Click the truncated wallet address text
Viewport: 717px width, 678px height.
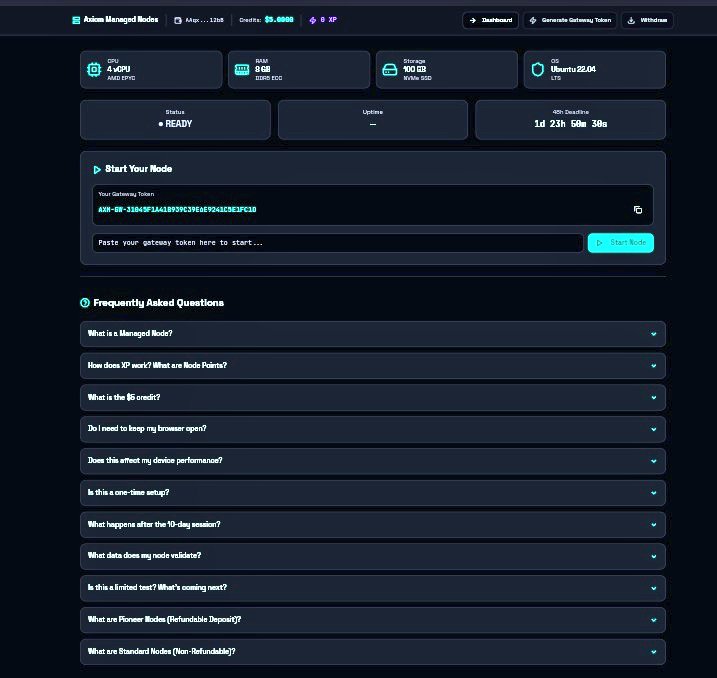click(204, 20)
